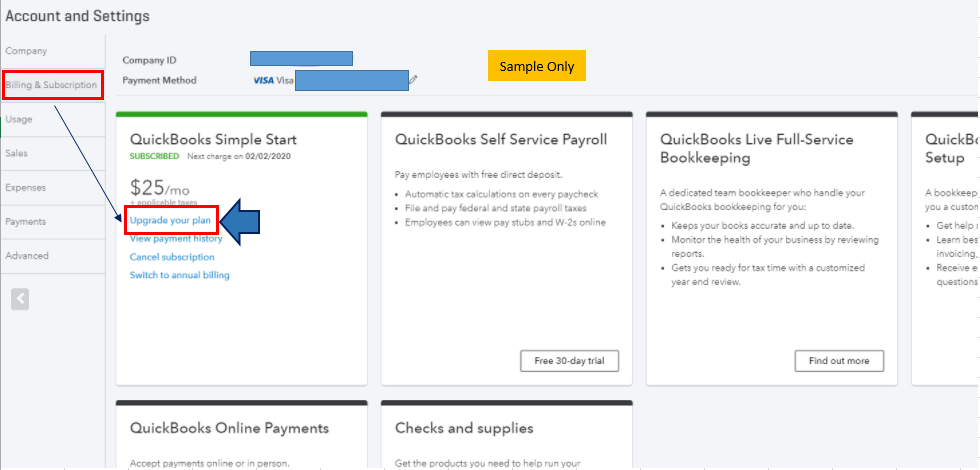Click the Upgrade your plan link
Image resolution: width=980 pixels, height=470 pixels.
click(170, 220)
